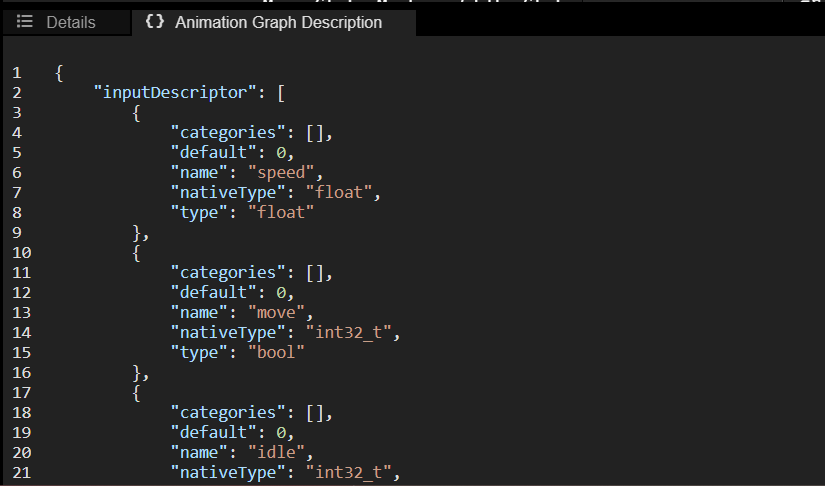
Task: Switch to the Details tab
Action: (x=67, y=23)
